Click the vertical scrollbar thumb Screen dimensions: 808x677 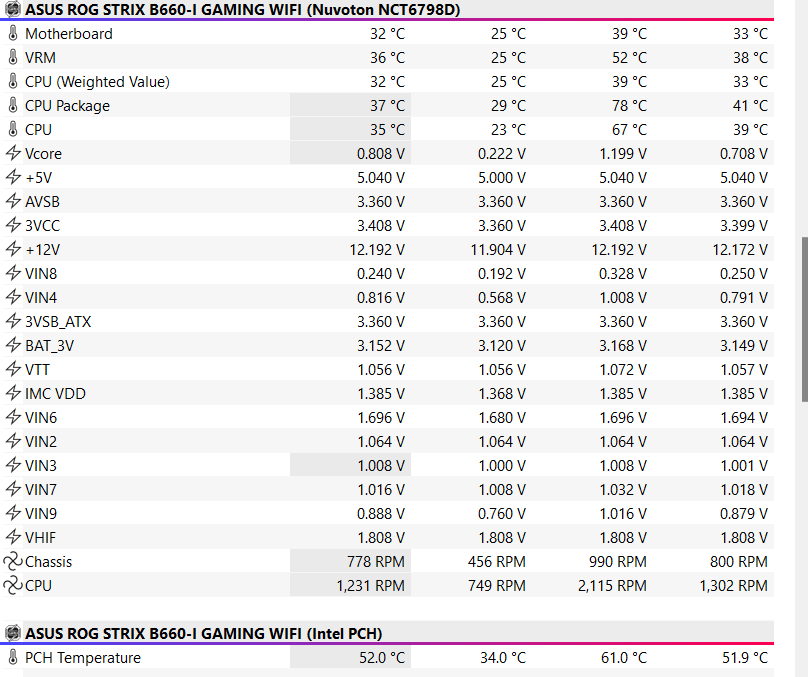[804, 319]
